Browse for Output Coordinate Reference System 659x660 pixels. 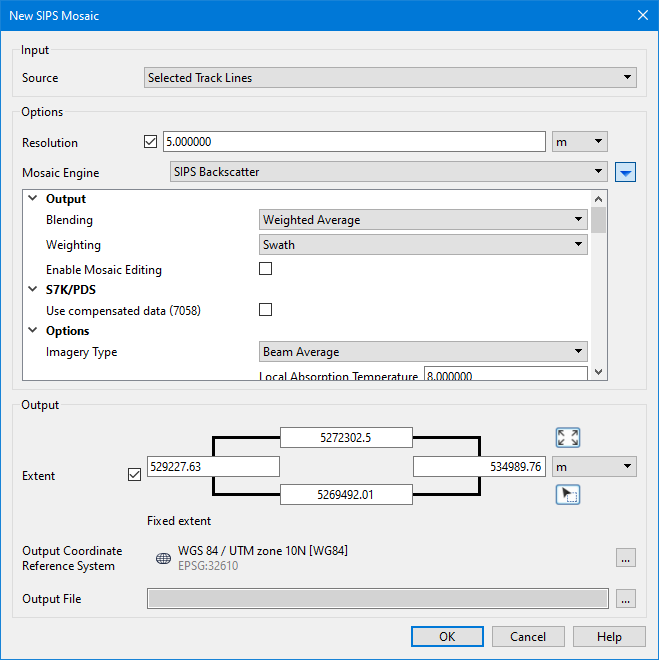pyautogui.click(x=626, y=559)
